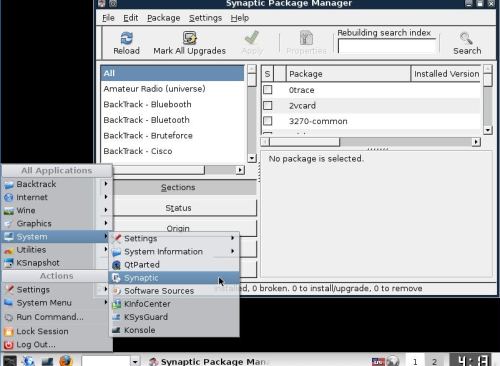Click the US keyboard layout flag icon

tap(378, 362)
